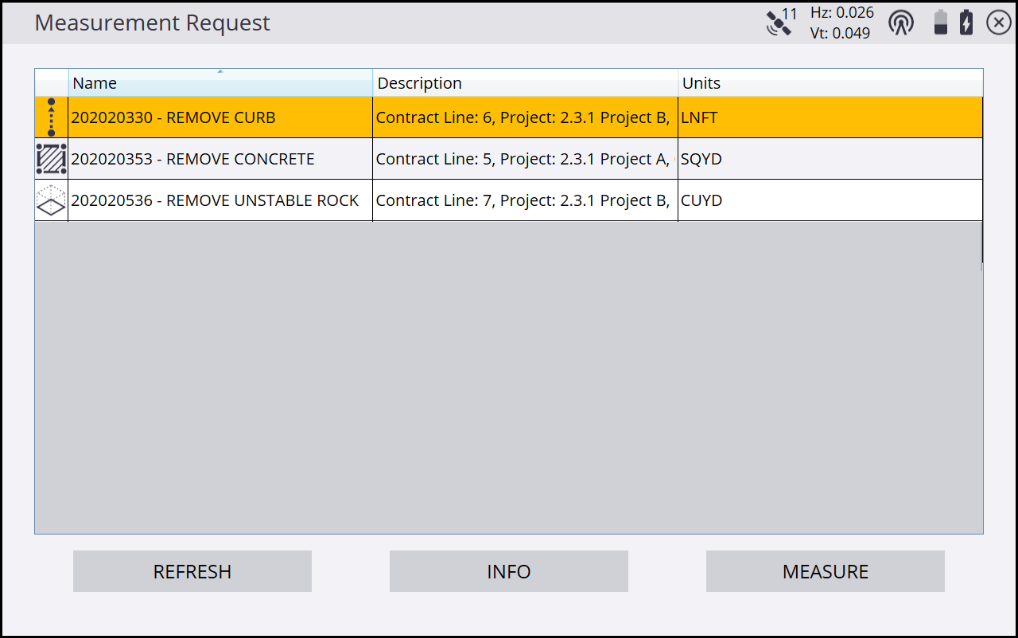Viewport: 1018px width, 638px height.
Task: Click the low battery indicator icon
Action: point(940,23)
